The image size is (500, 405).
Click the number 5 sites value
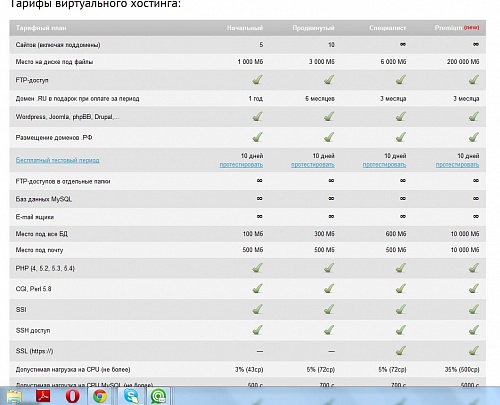pyautogui.click(x=261, y=45)
